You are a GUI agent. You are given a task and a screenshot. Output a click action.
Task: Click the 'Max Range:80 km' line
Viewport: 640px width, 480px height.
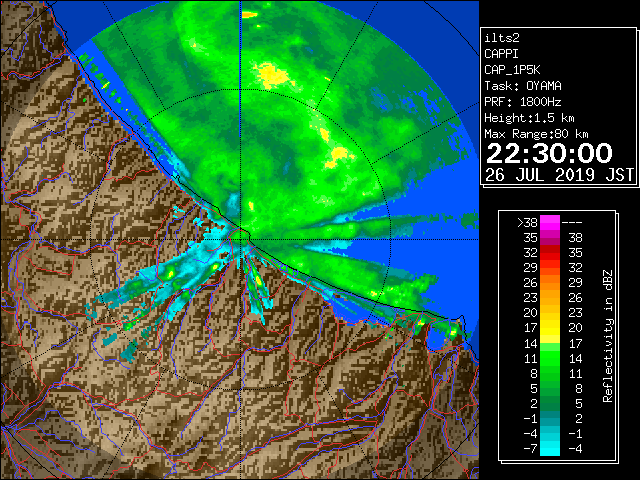536,134
